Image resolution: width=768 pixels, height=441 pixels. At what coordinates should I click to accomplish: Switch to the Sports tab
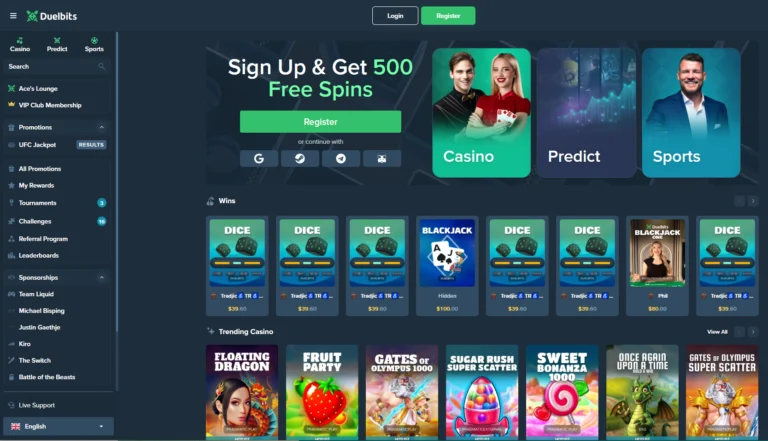[x=94, y=45]
